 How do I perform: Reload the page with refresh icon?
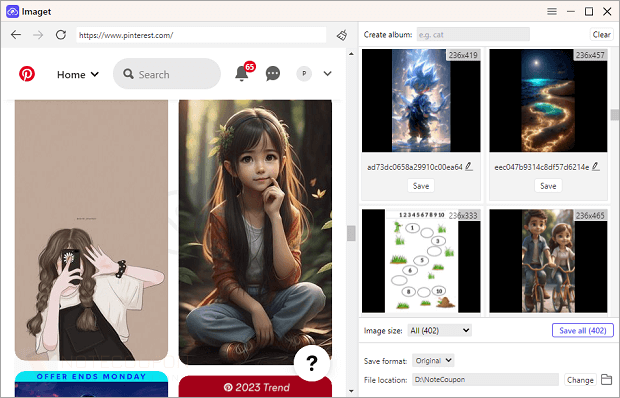tap(61, 35)
